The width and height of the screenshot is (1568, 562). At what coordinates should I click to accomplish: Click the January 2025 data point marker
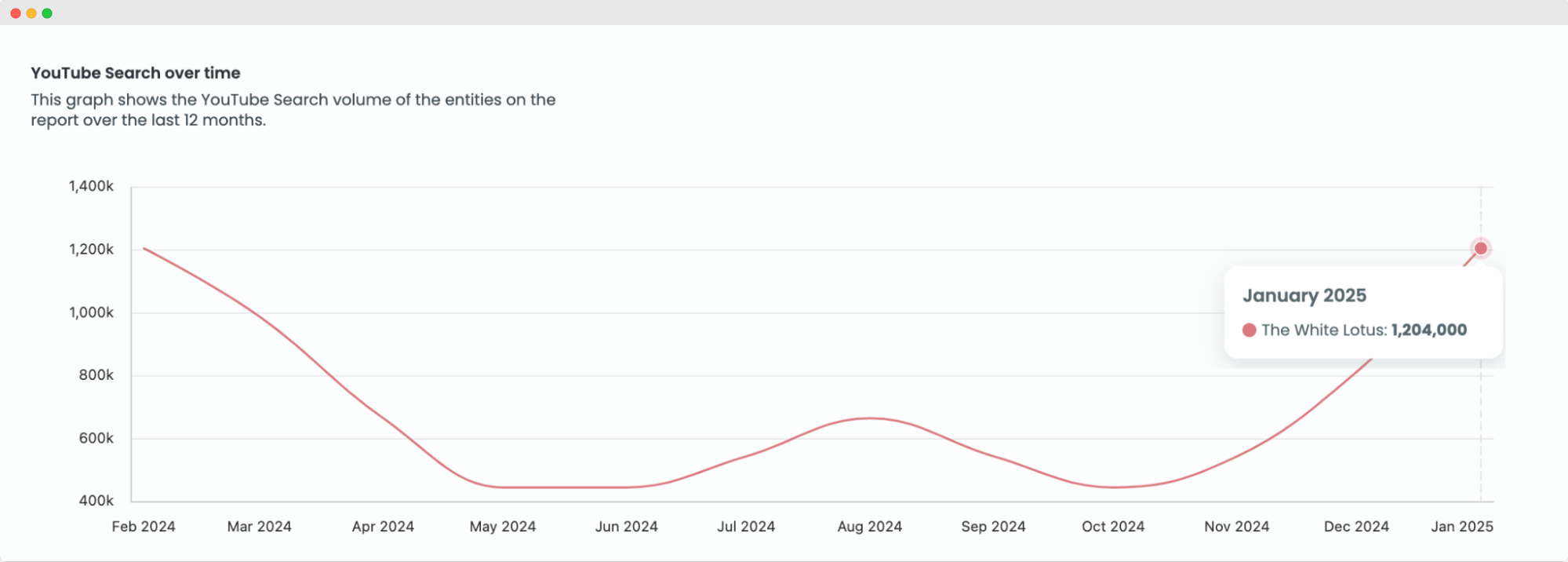[x=1480, y=248]
